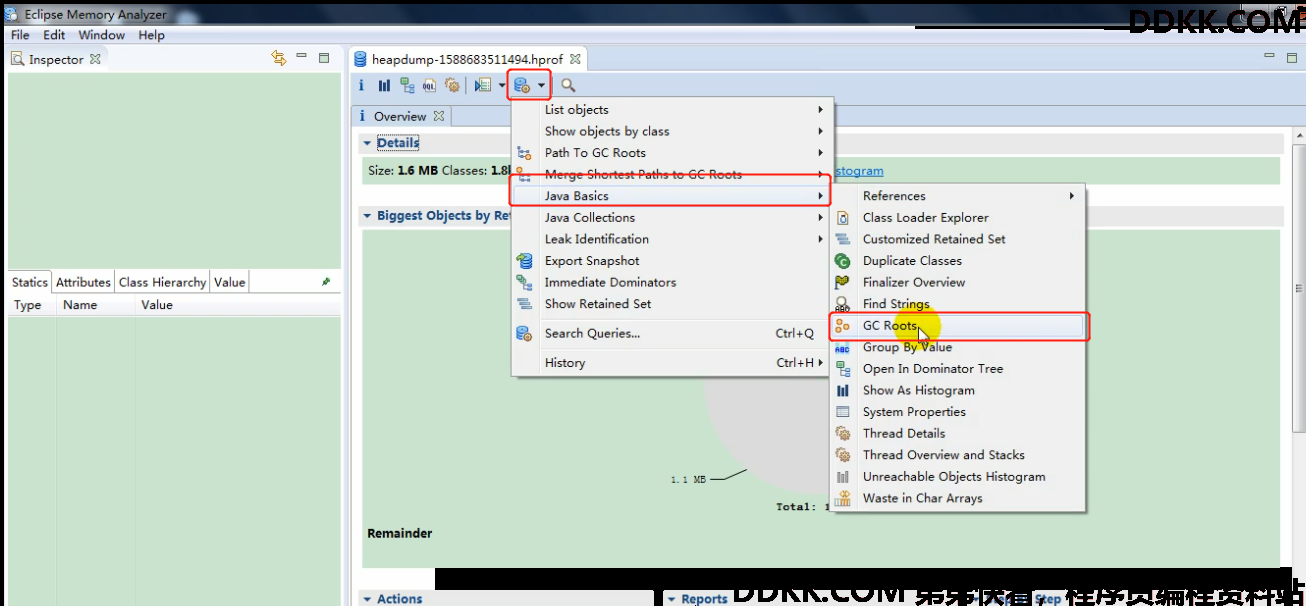Minimize the Inspector panel
Screen dimensions: 1306x606
click(302, 58)
